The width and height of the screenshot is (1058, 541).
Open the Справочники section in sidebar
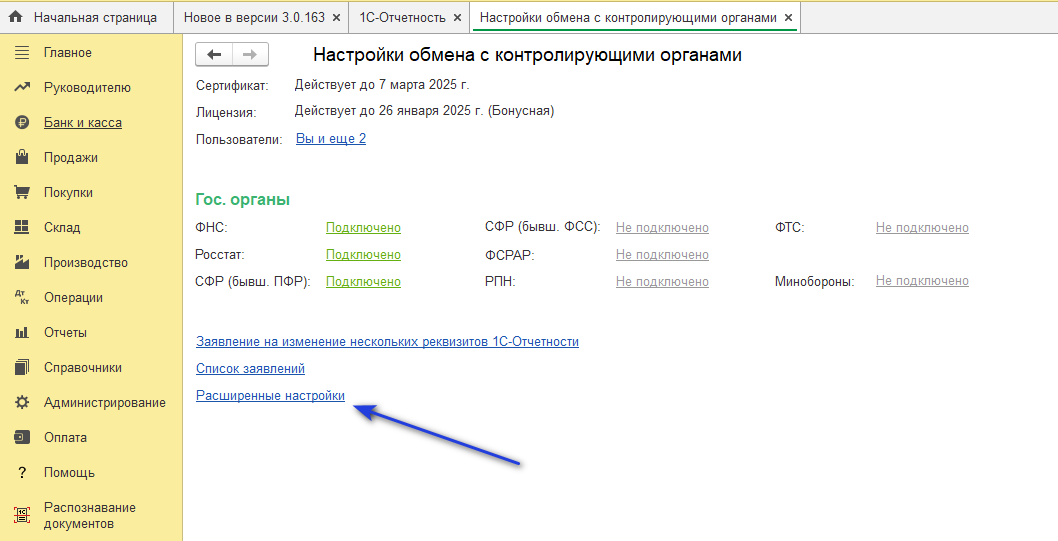tap(82, 367)
